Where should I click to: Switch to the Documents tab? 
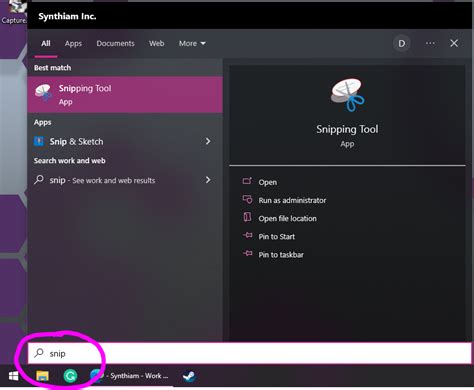[x=115, y=44]
